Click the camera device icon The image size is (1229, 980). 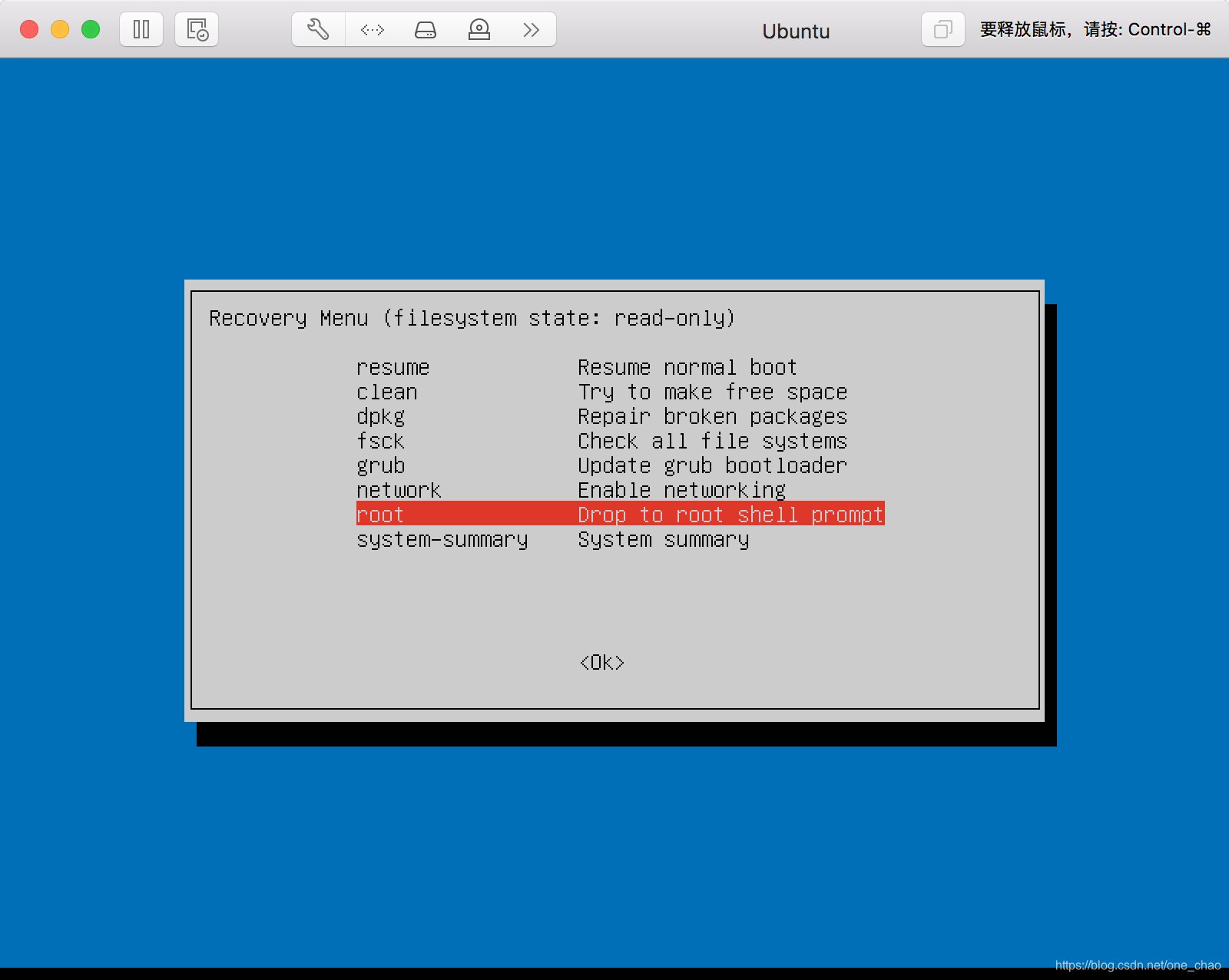click(479, 30)
